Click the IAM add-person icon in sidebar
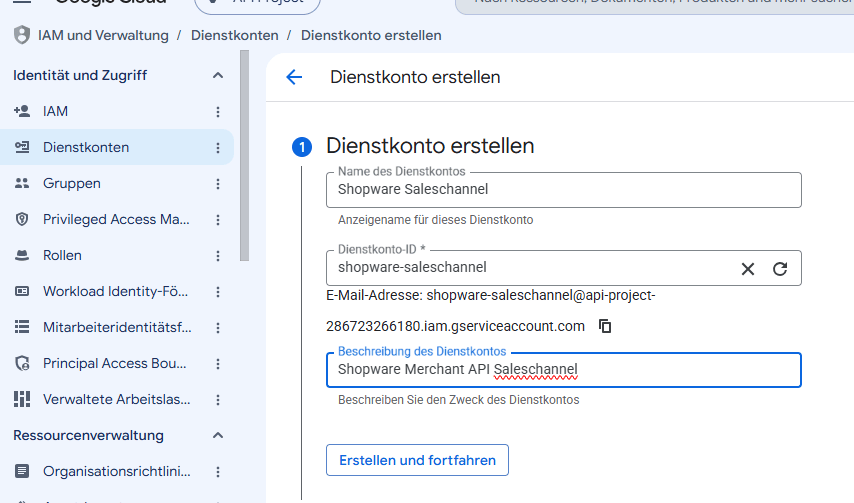 [22, 112]
